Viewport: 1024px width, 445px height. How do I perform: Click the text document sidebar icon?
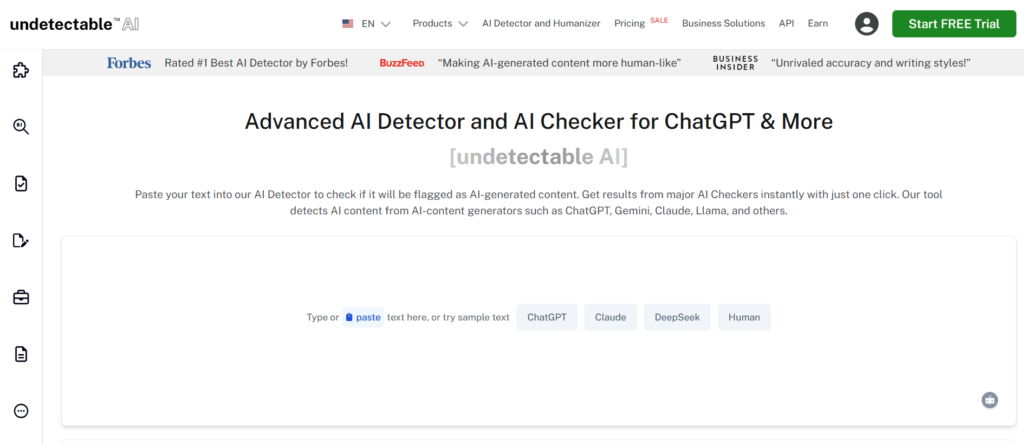(x=20, y=354)
